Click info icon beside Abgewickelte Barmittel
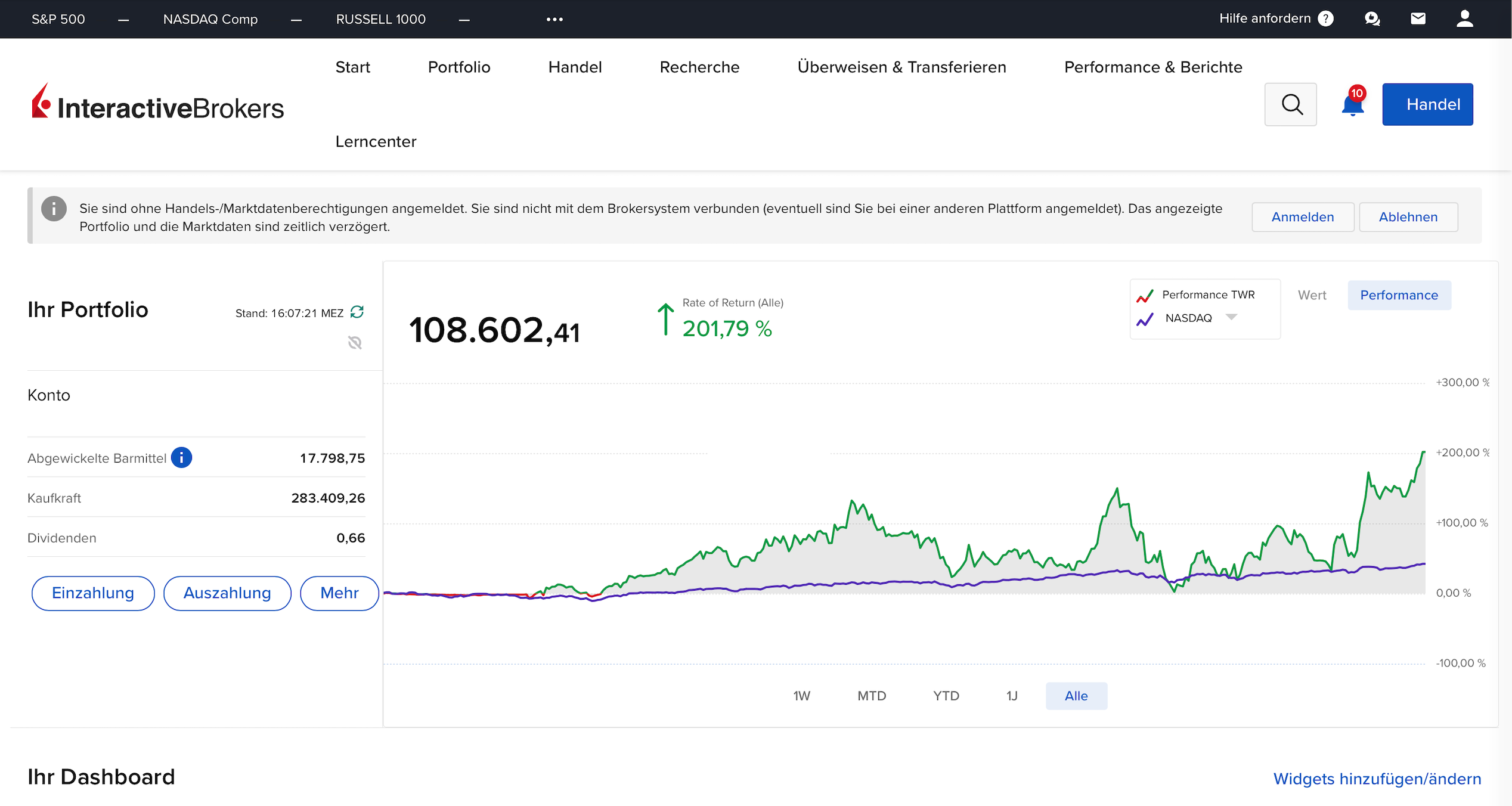The image size is (1512, 806). tap(181, 458)
